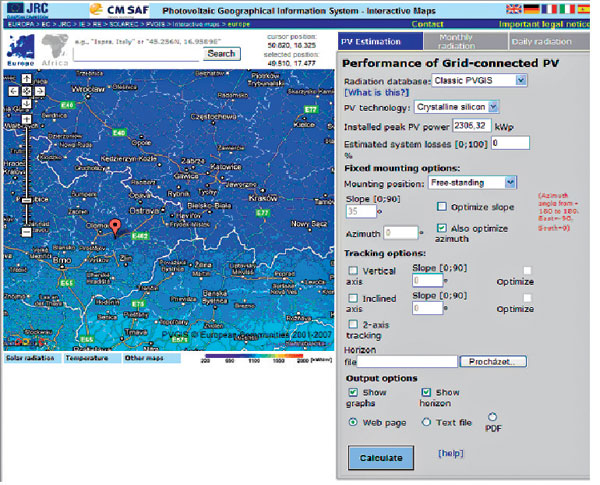Open the Contact link
Image resolution: width=600 pixels, height=485 pixels.
tap(427, 24)
